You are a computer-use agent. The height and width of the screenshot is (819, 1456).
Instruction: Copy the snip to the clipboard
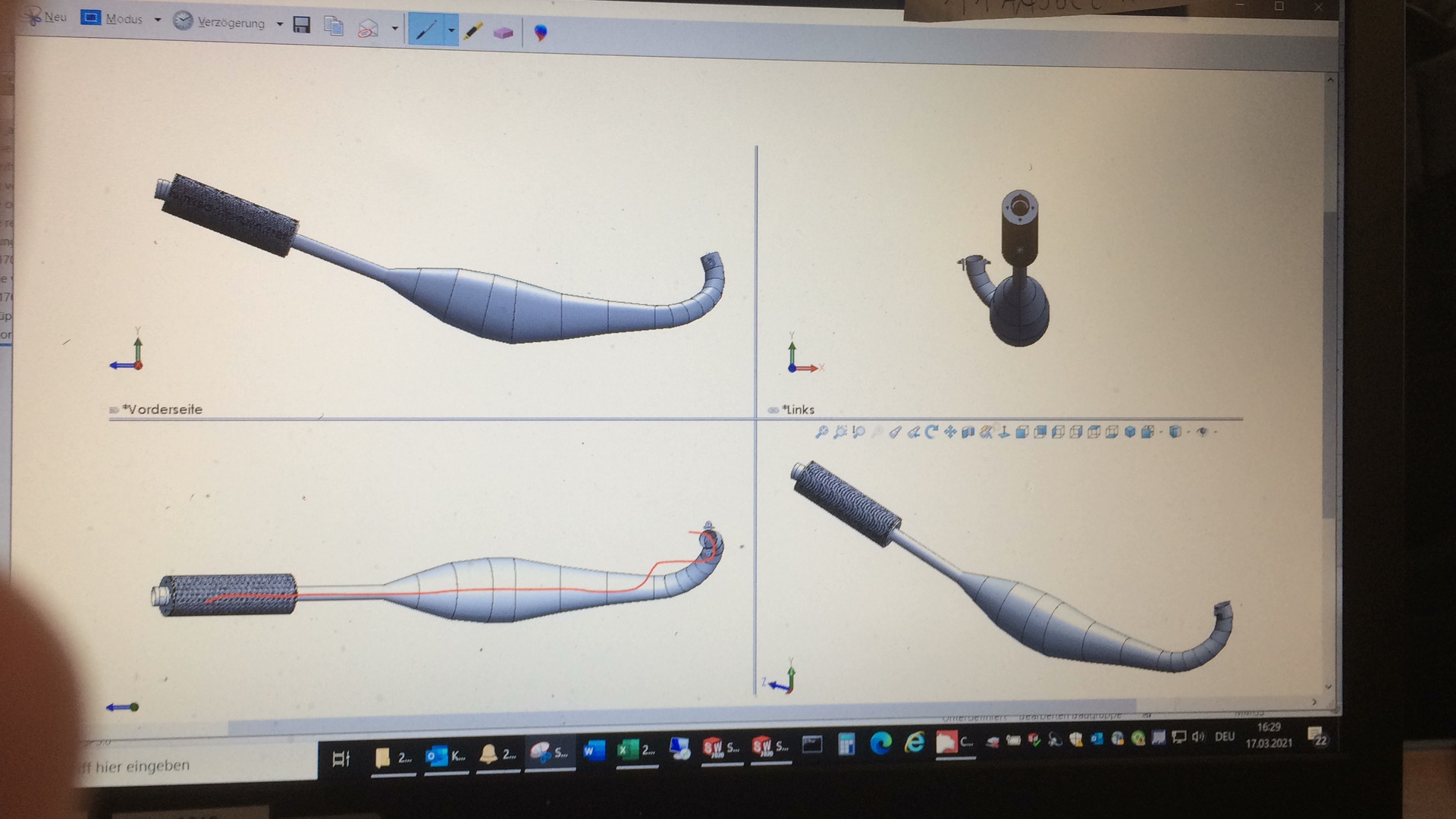[x=334, y=27]
